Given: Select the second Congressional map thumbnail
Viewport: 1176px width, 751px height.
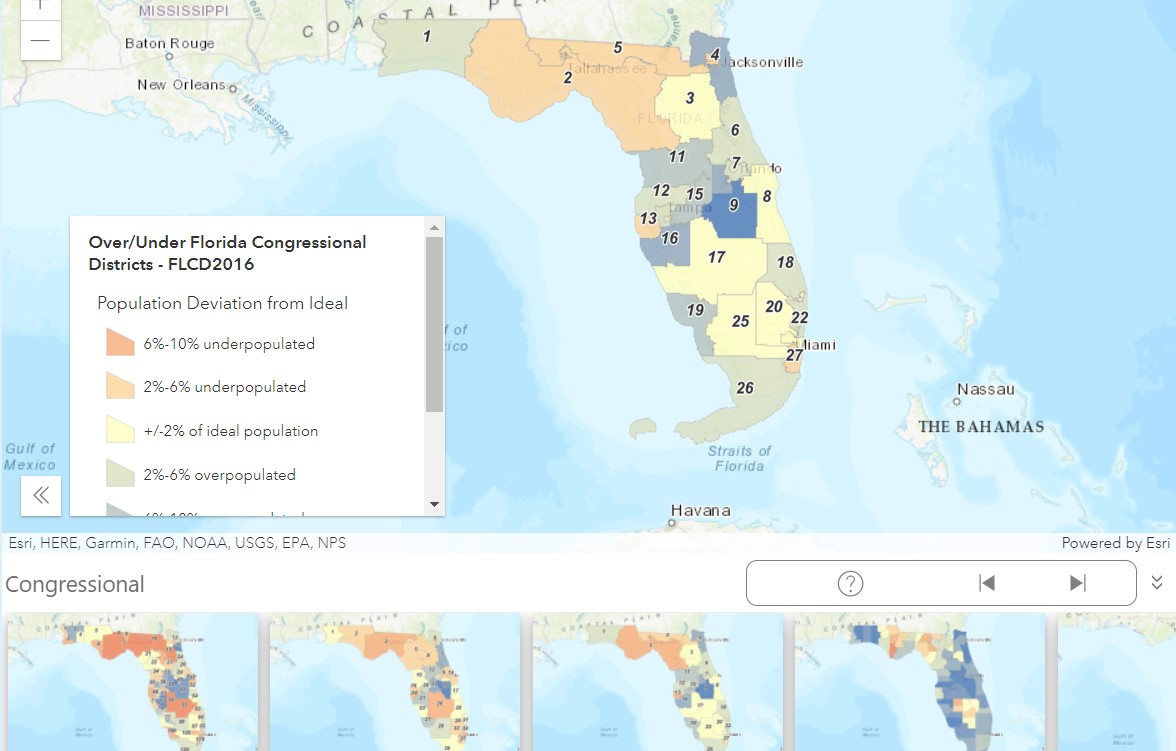Looking at the screenshot, I should point(394,682).
